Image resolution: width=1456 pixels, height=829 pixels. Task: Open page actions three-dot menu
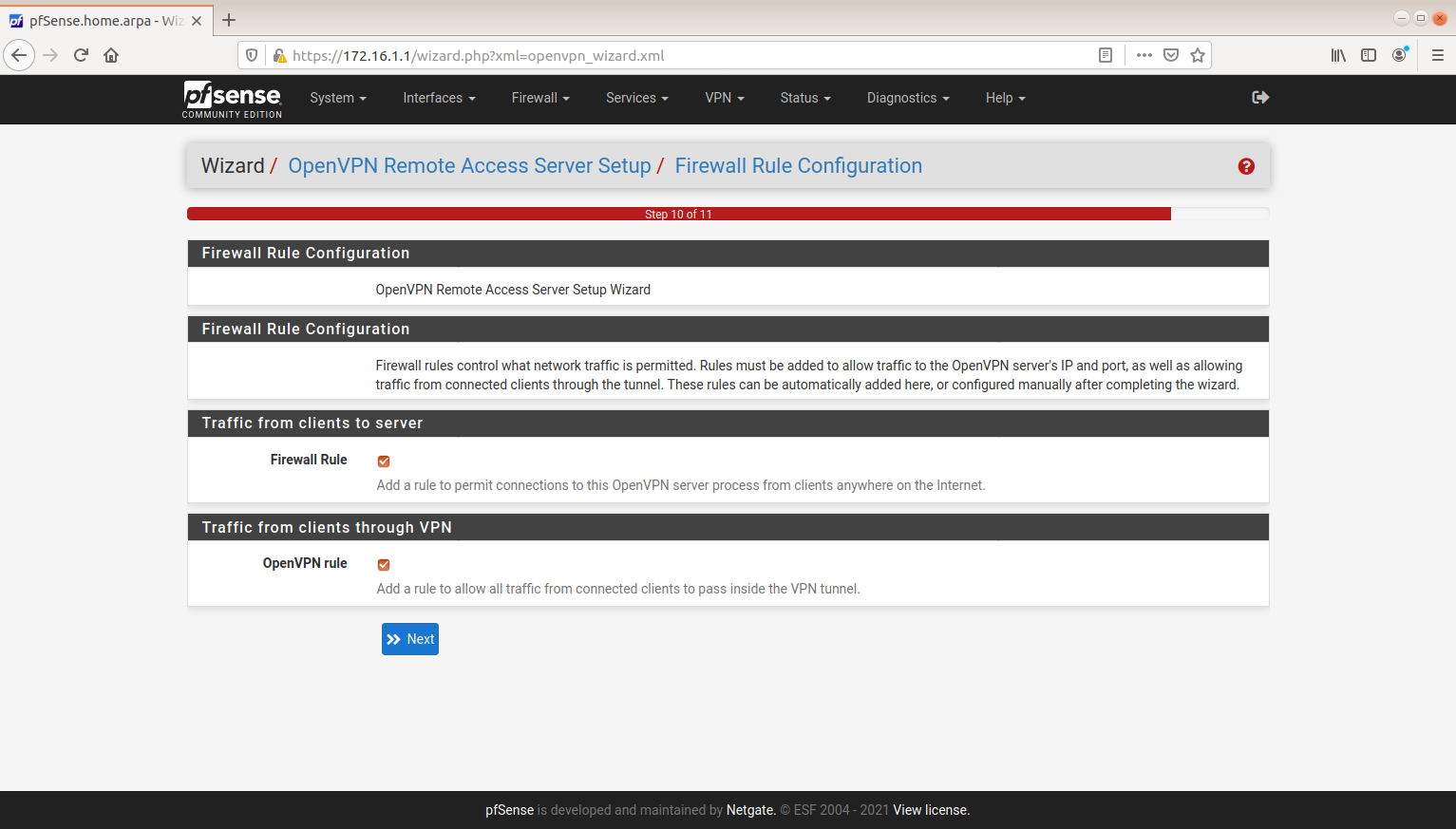(1144, 55)
